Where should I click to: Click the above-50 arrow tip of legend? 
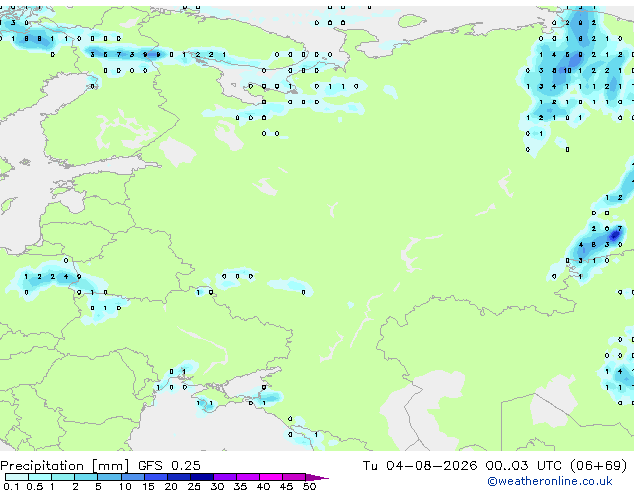click(317, 477)
